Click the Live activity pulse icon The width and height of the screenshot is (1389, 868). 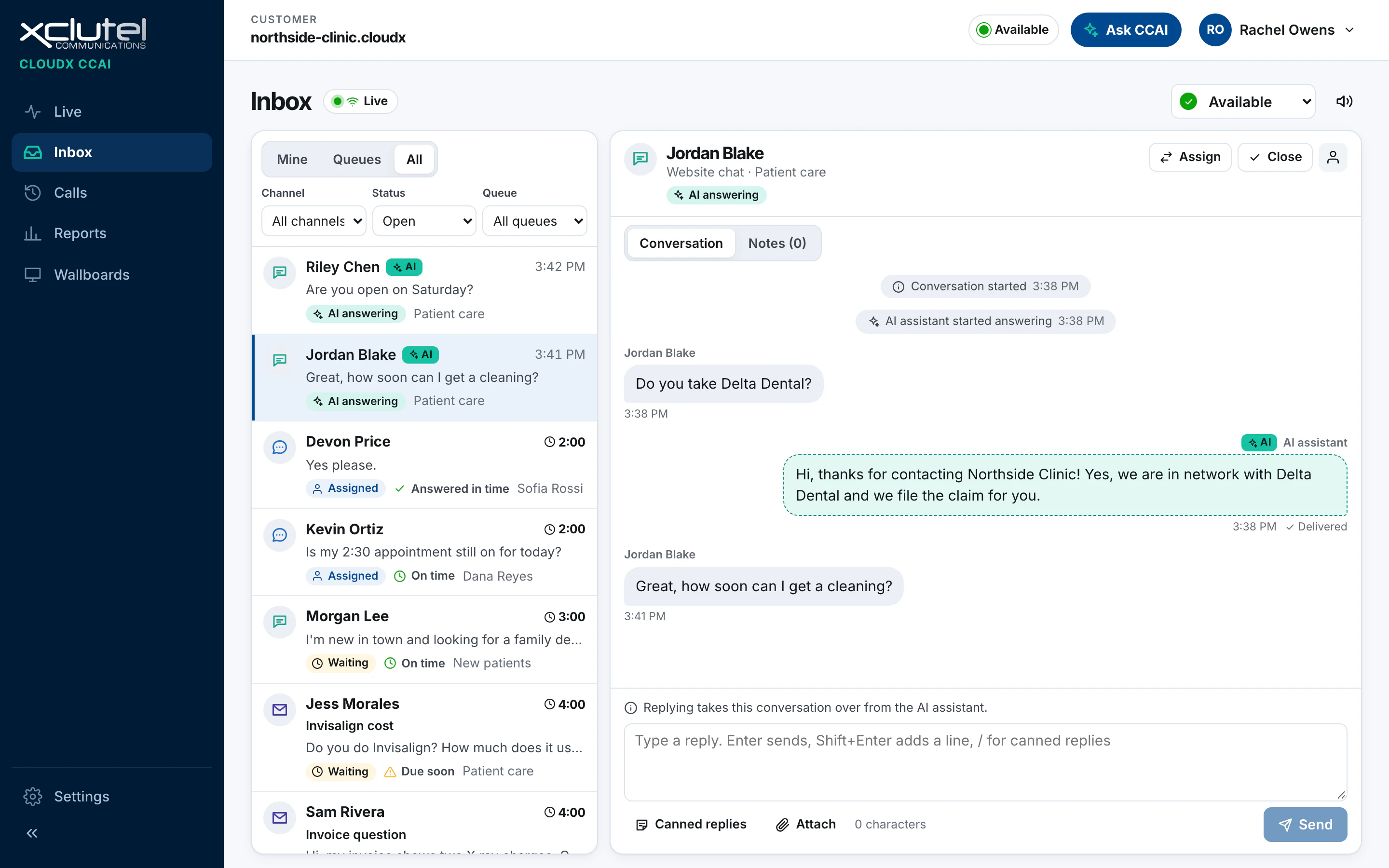click(x=33, y=111)
